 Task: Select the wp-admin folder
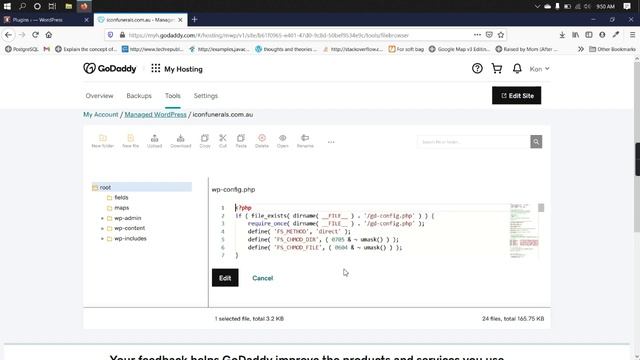coord(127,218)
